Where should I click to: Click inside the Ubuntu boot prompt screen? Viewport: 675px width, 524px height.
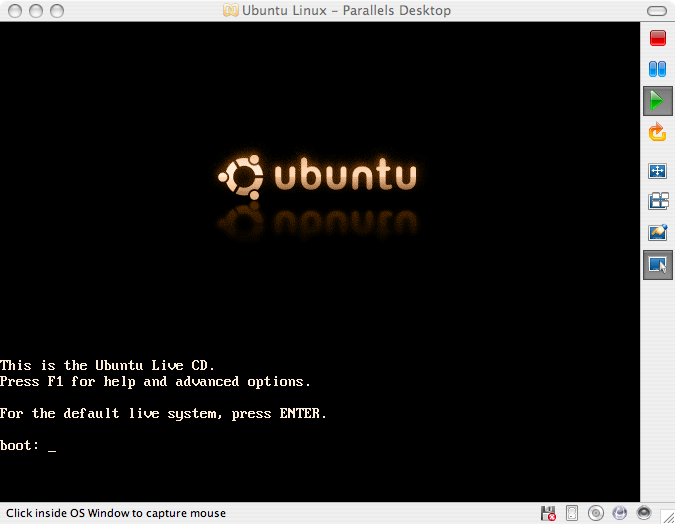click(x=320, y=262)
